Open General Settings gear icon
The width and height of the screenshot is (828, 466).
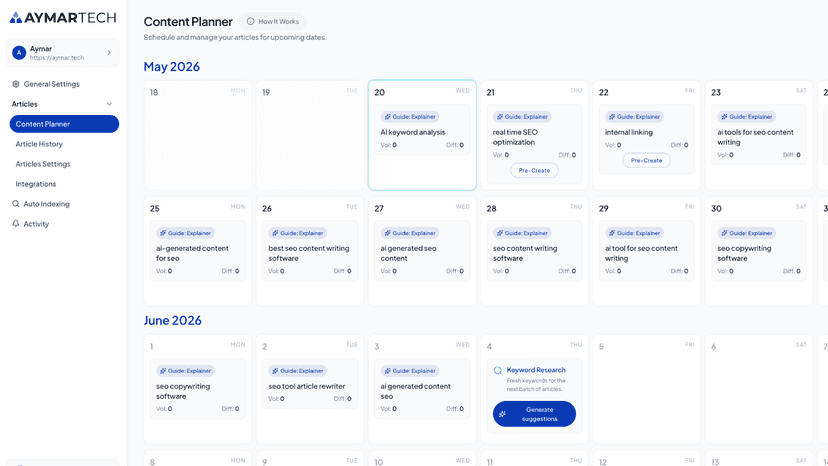(x=16, y=84)
